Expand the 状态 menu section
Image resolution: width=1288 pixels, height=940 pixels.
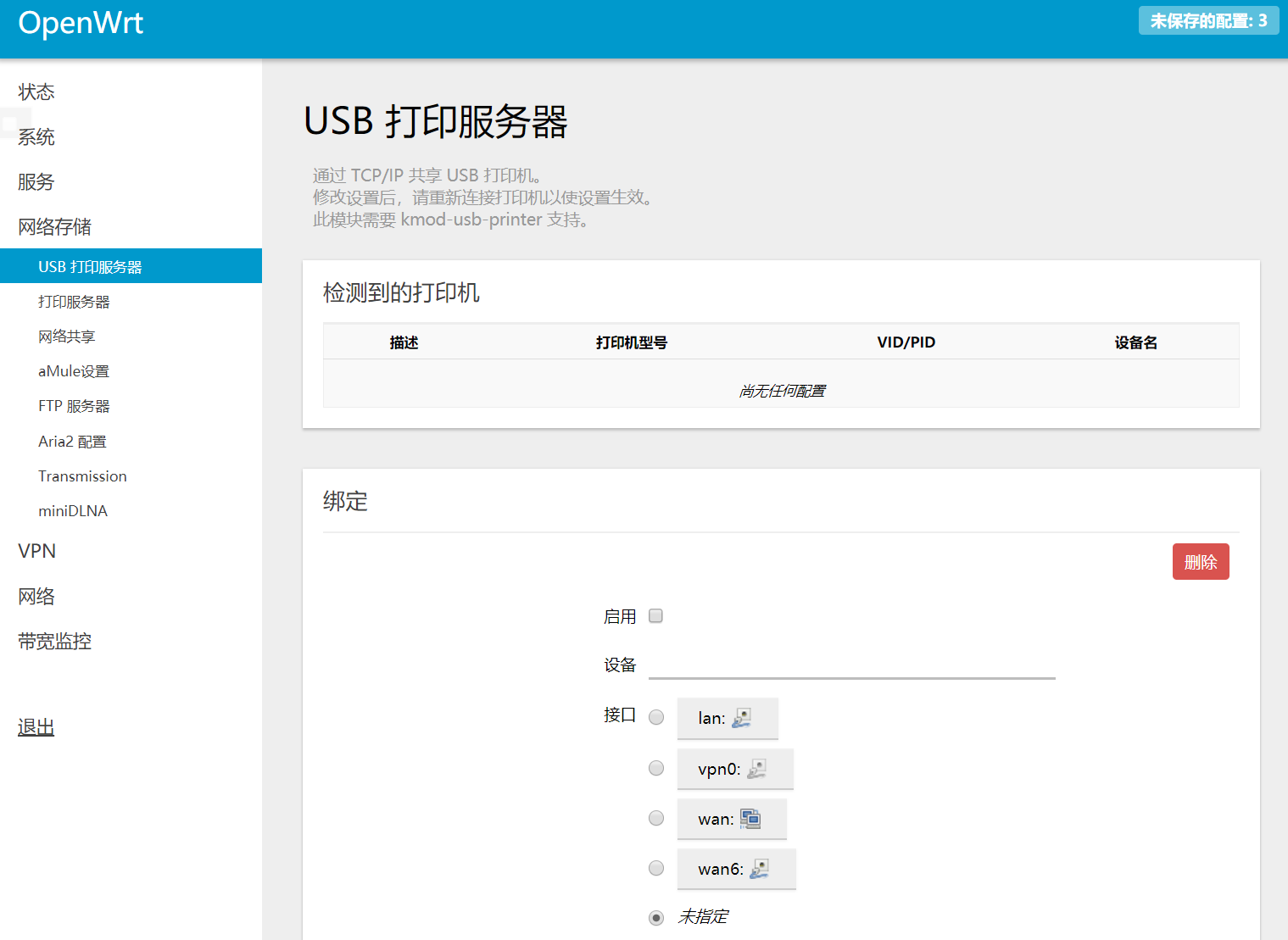[x=36, y=92]
